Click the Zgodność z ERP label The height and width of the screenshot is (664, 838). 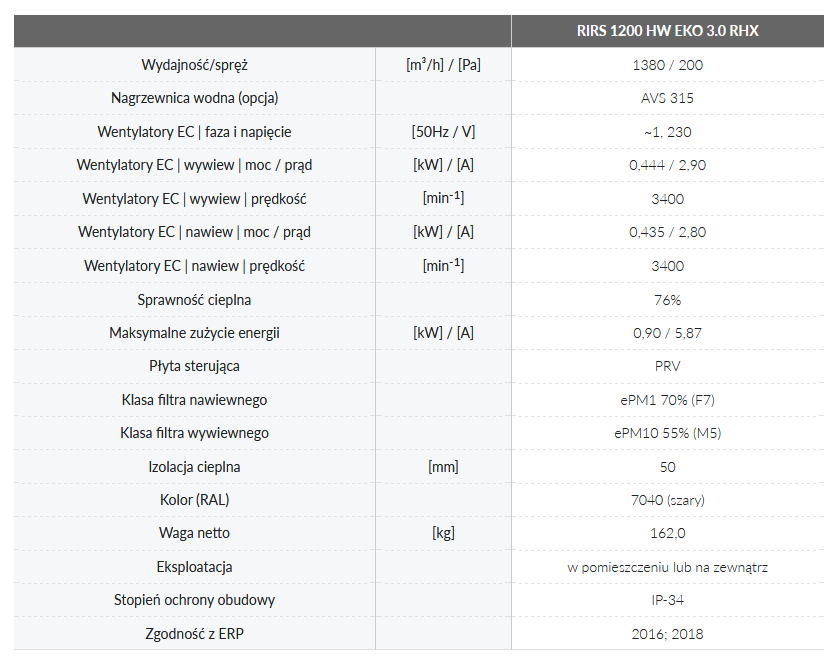coord(194,634)
